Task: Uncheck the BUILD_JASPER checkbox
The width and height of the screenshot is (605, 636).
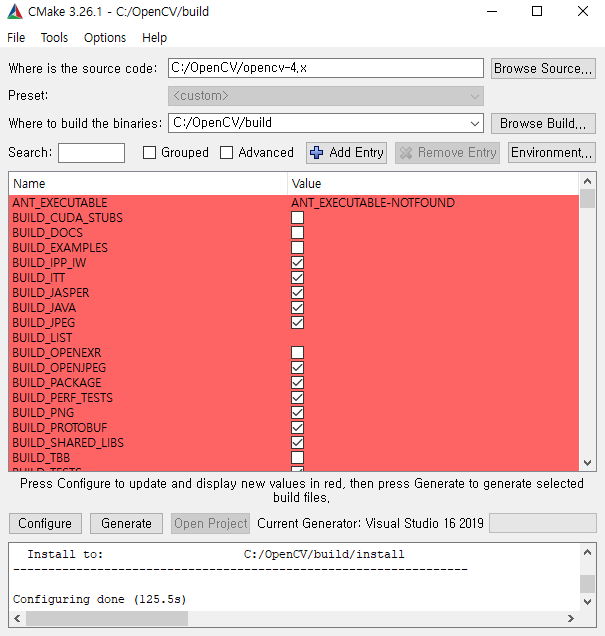Action: coord(297,293)
